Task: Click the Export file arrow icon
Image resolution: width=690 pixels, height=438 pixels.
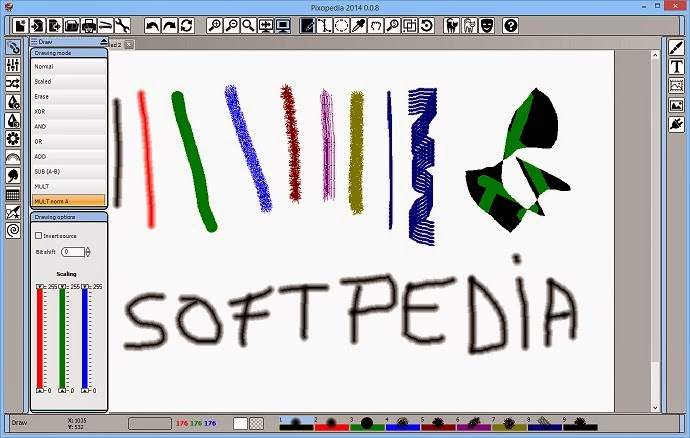Action: coord(55,26)
